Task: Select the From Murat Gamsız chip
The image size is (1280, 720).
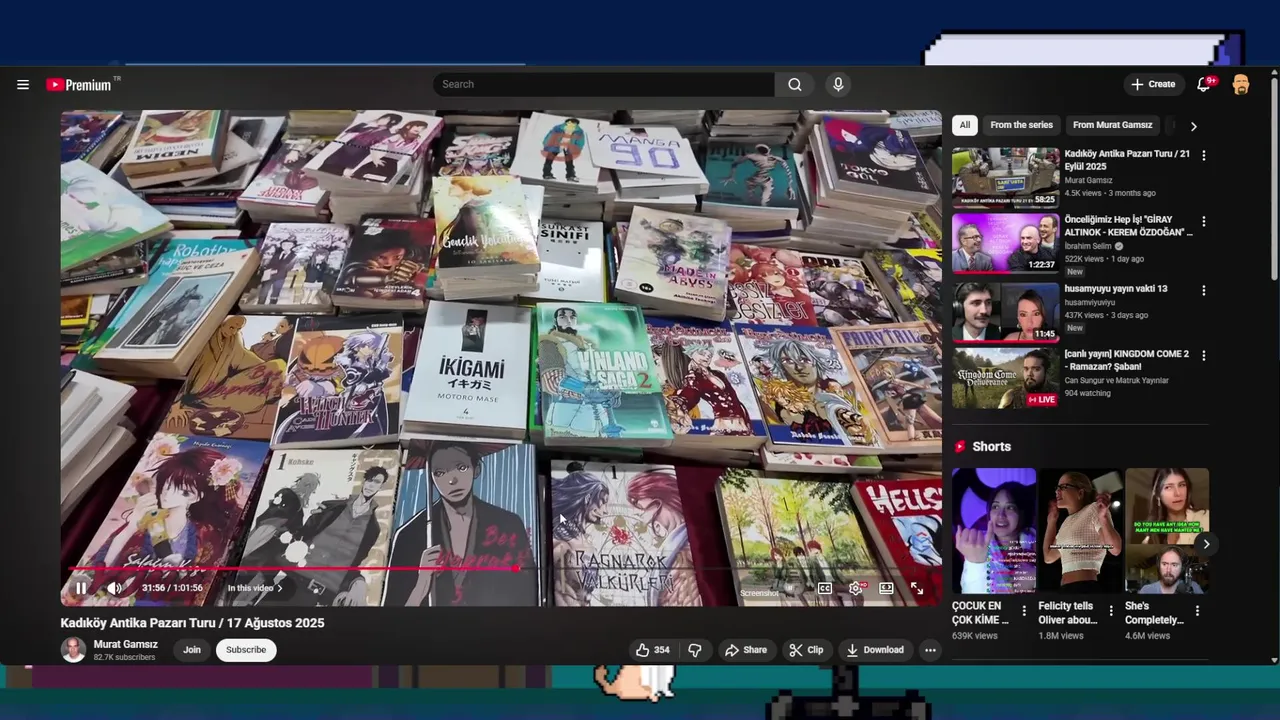Action: click(x=1112, y=125)
